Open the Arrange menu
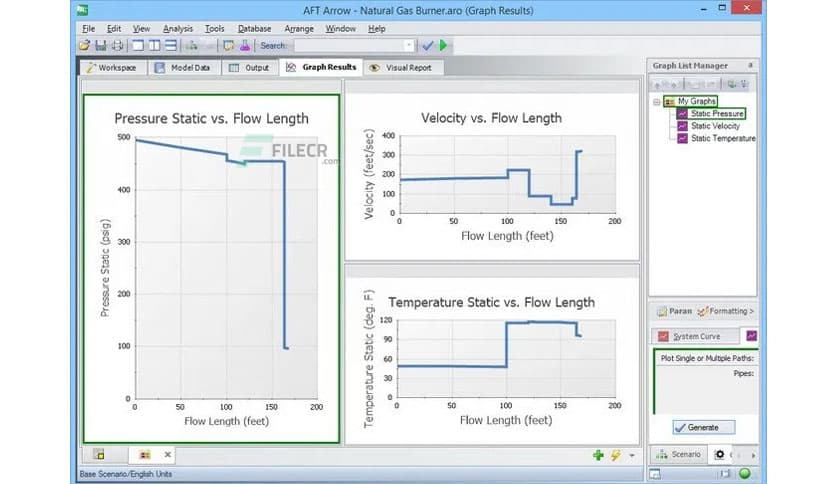This screenshot has width=836, height=484. point(299,29)
